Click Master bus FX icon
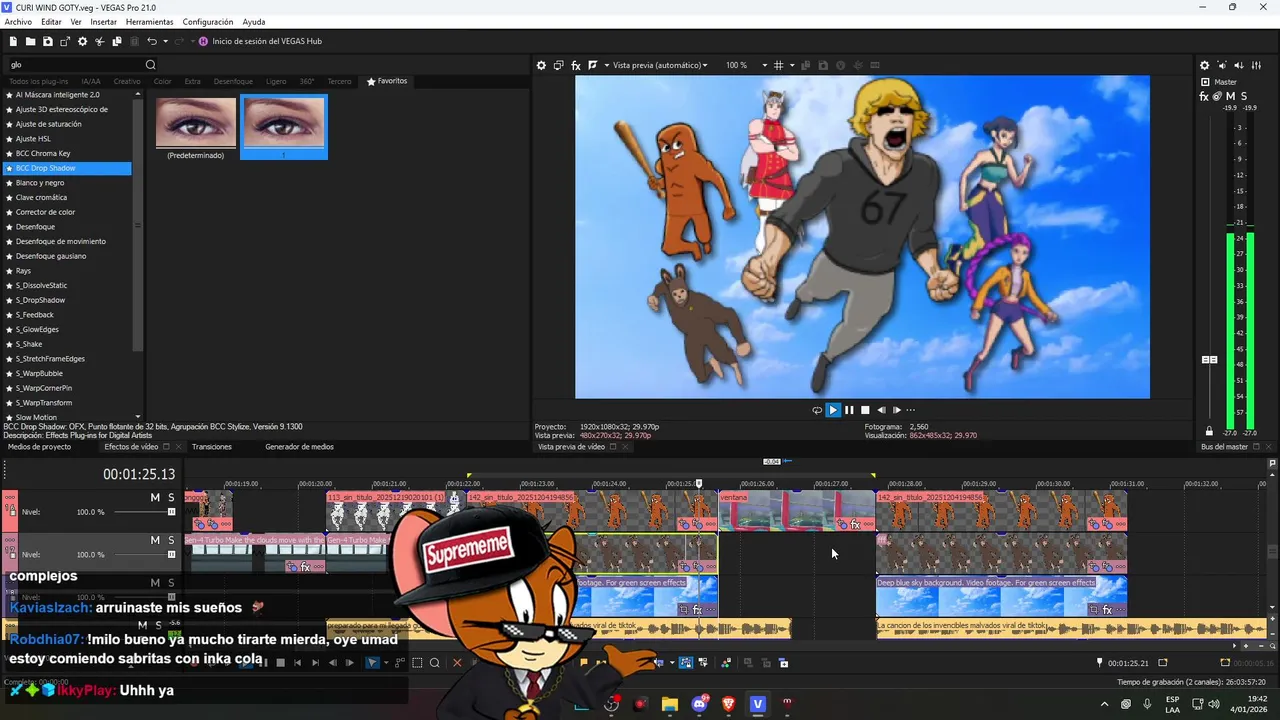 click(x=1204, y=96)
